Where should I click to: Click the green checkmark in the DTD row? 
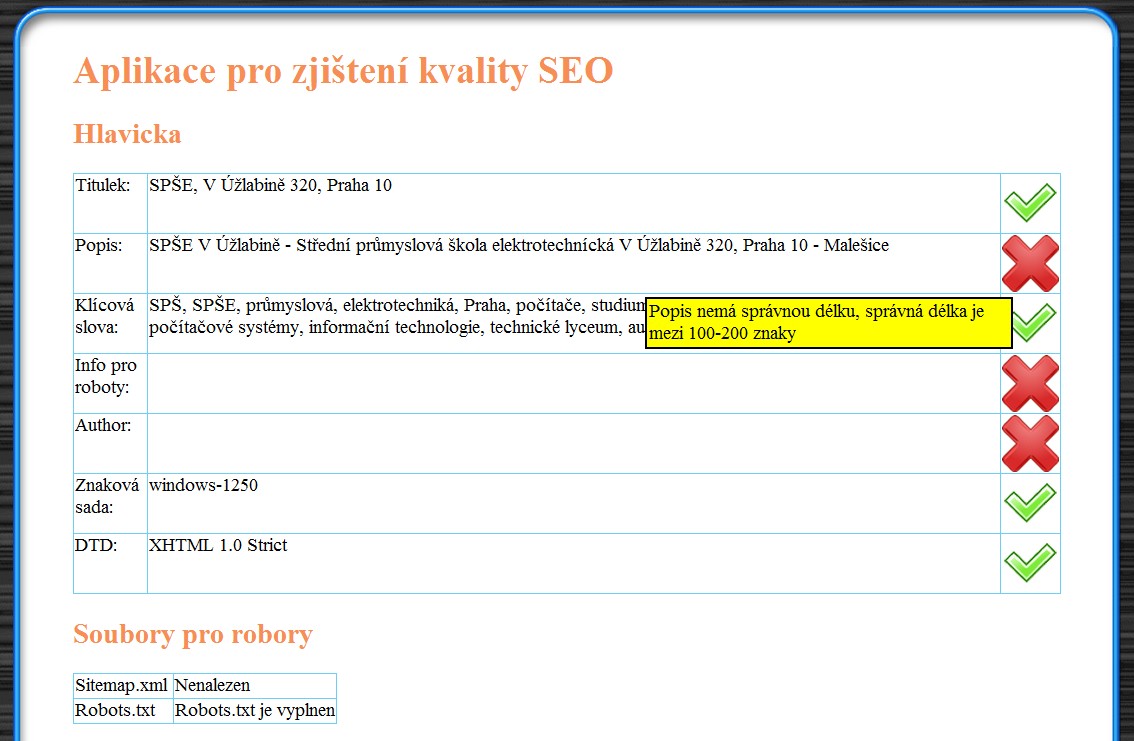1030,562
